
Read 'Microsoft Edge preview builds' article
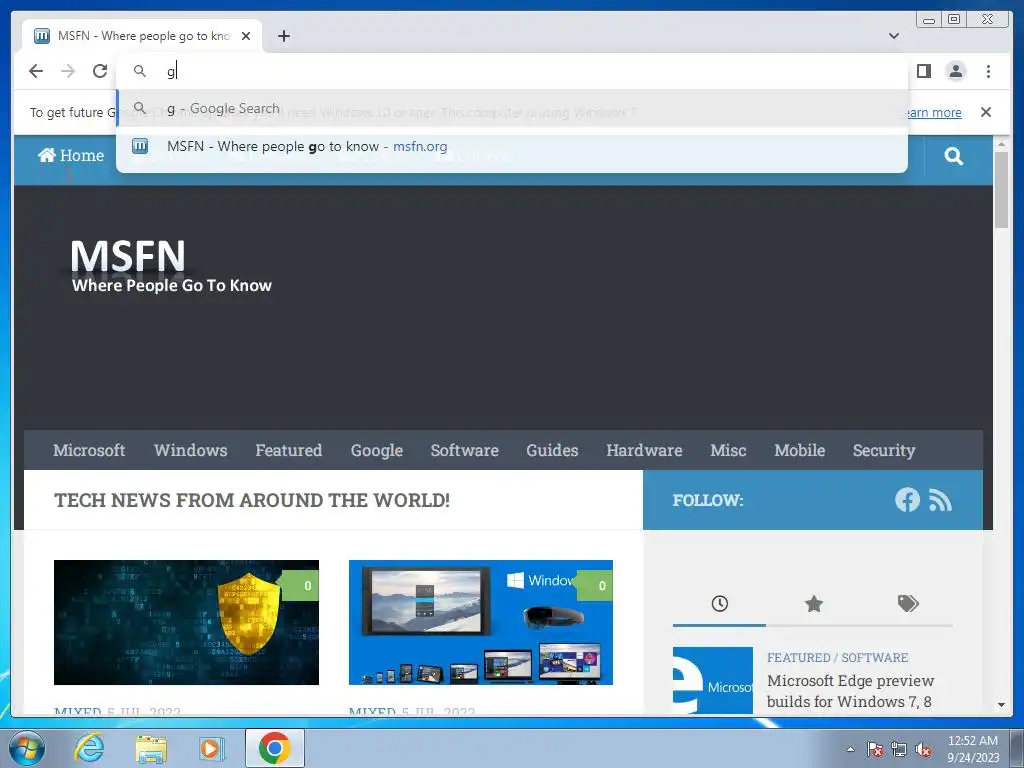click(850, 691)
